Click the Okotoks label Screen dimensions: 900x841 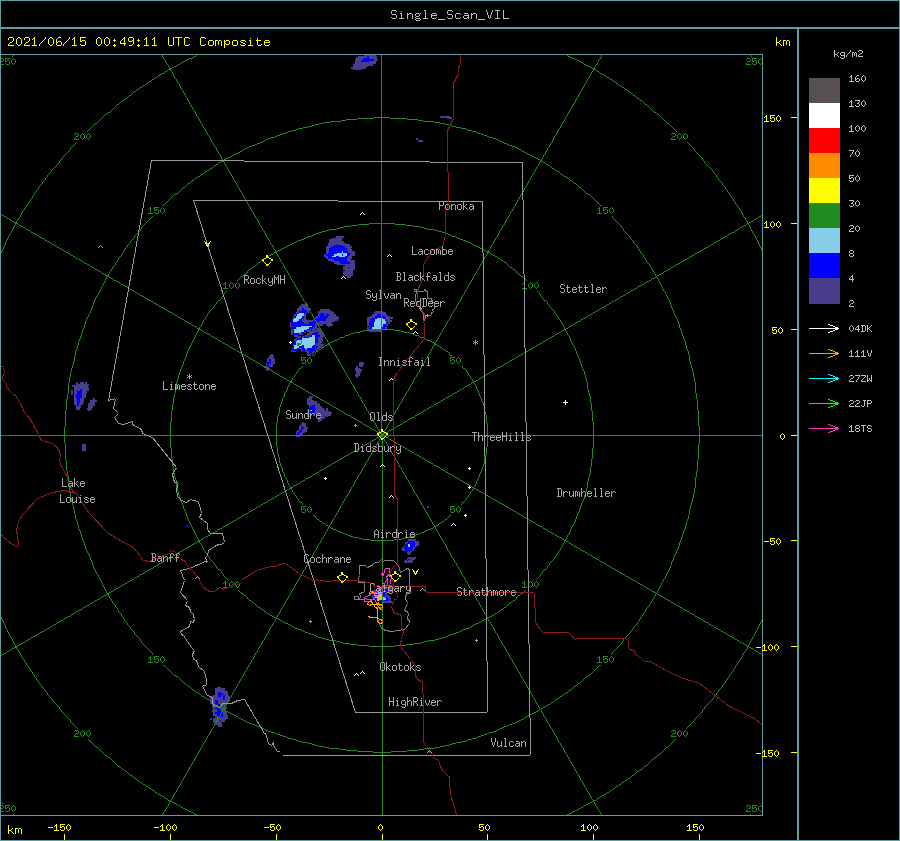(x=400, y=667)
